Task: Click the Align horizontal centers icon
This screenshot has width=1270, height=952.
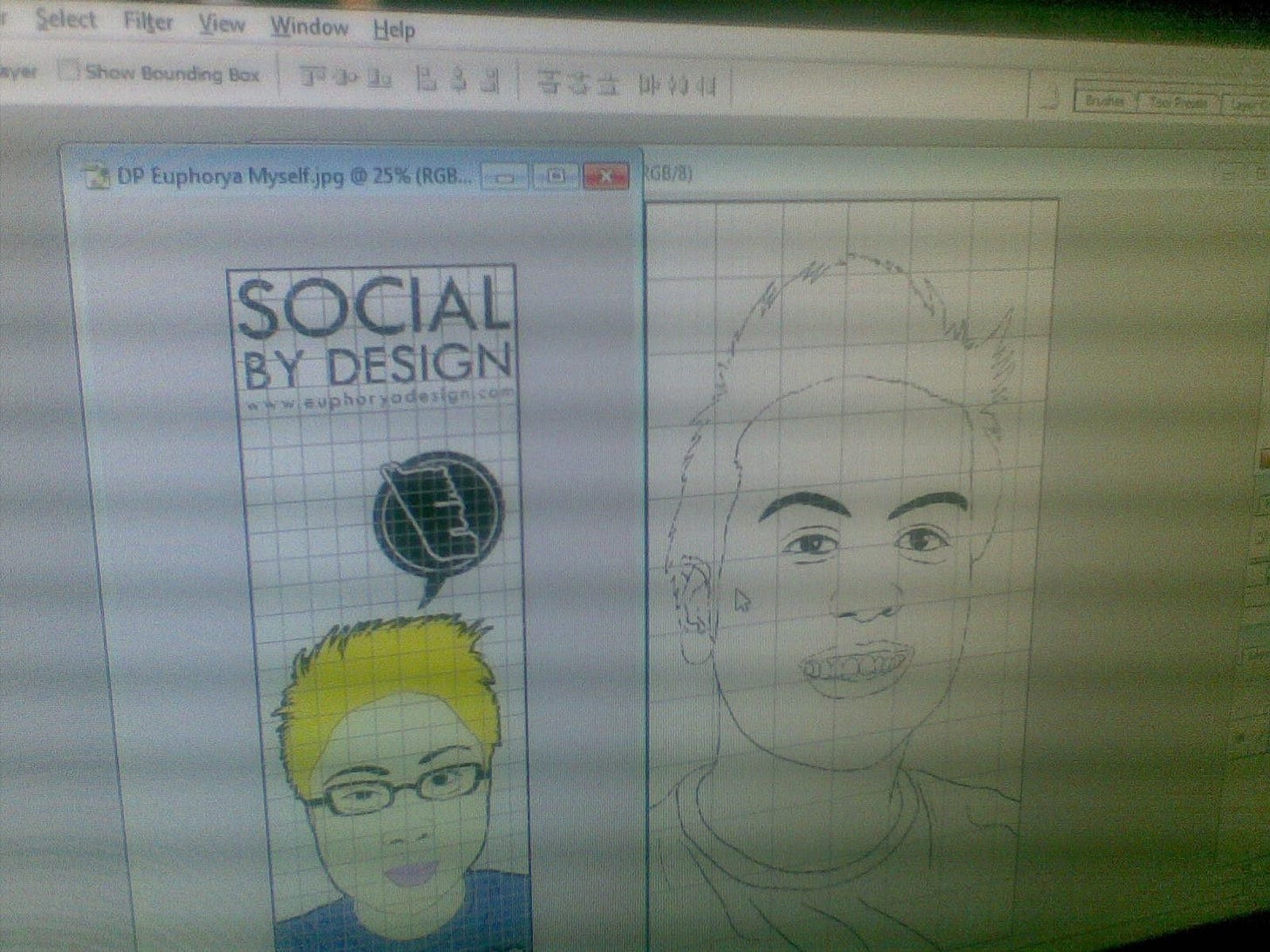Action: click(459, 81)
